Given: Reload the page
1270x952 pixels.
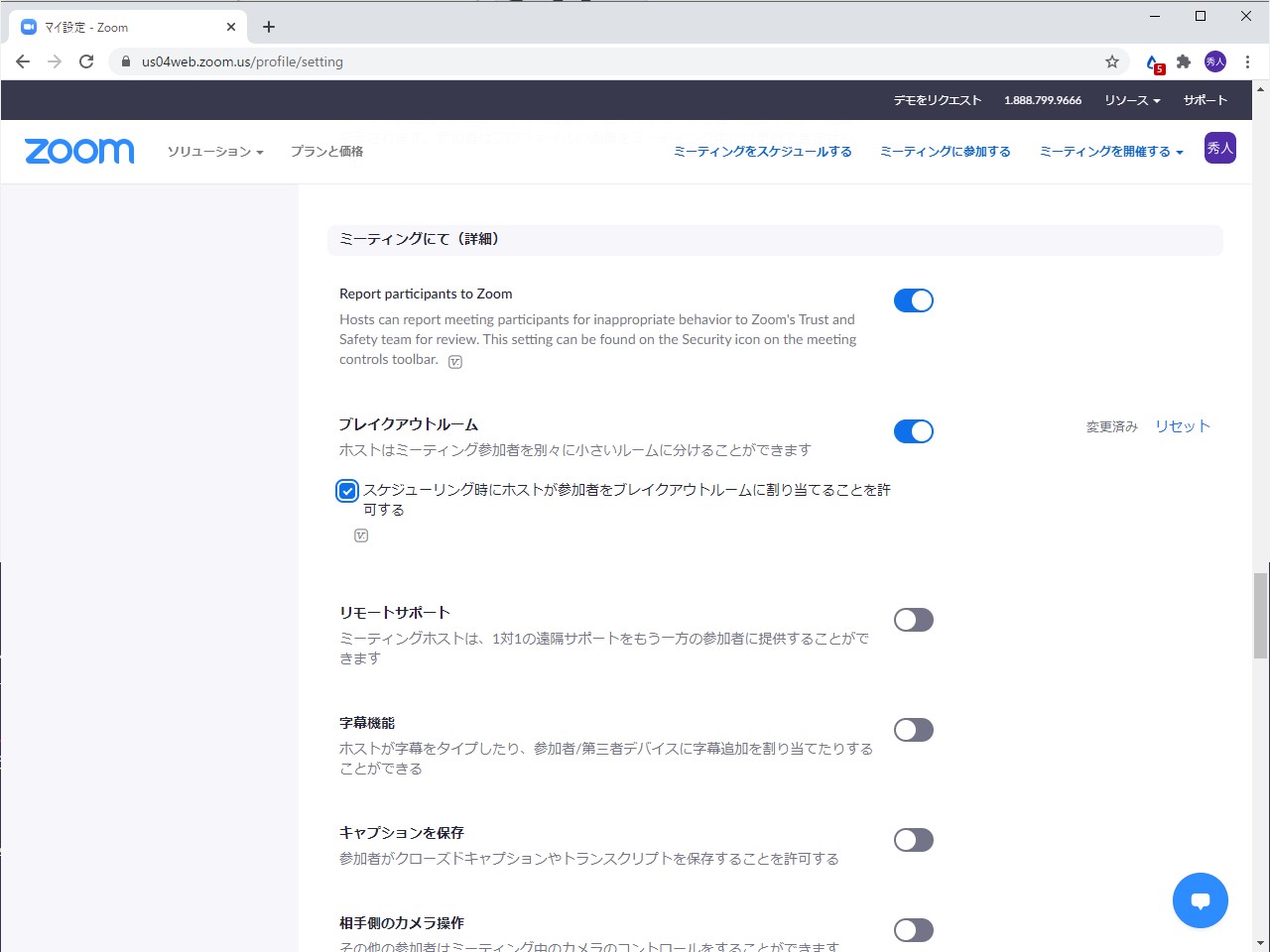Looking at the screenshot, I should pyautogui.click(x=86, y=60).
